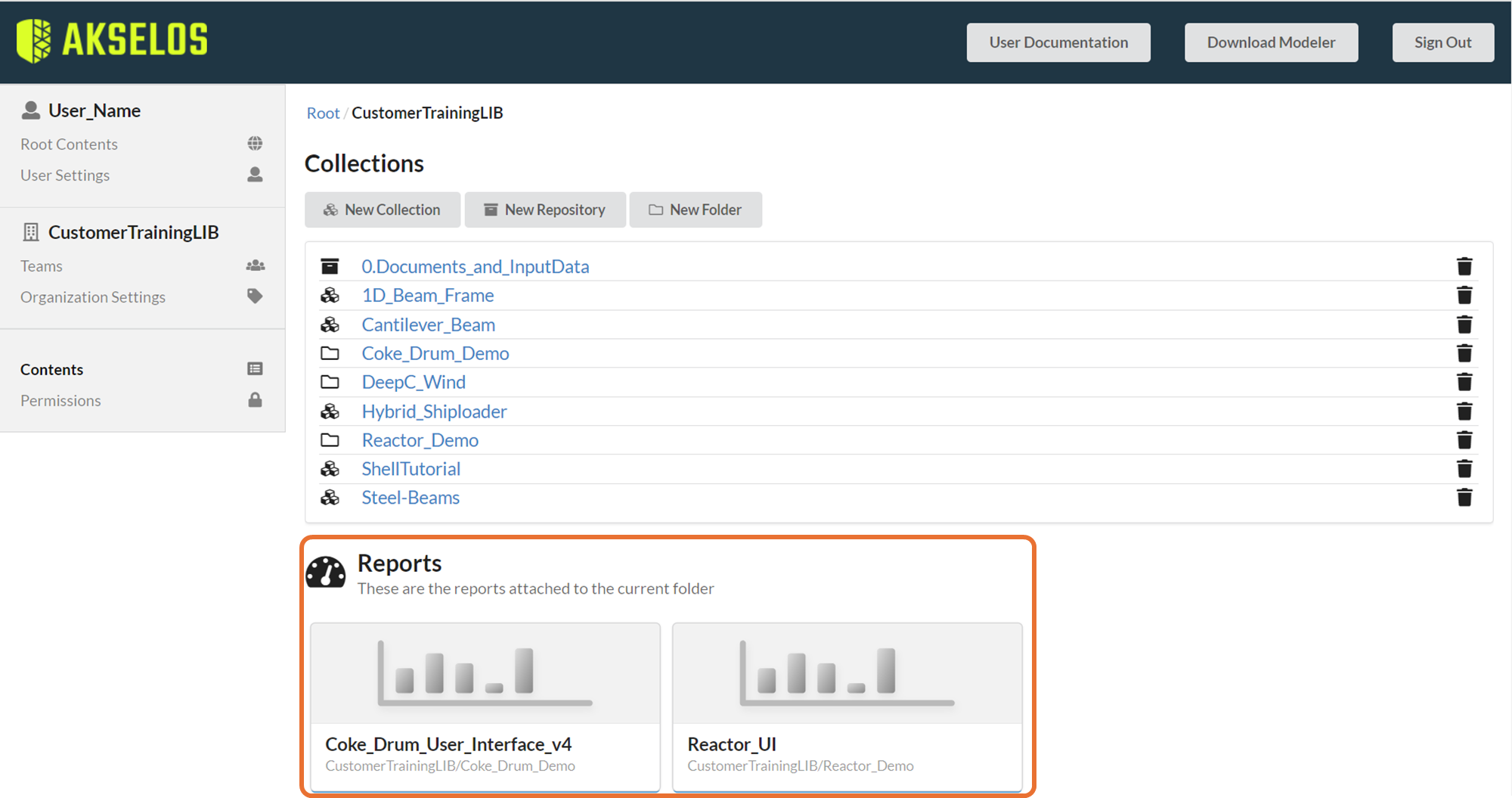
Task: Open User Documentation
Action: tap(1058, 42)
